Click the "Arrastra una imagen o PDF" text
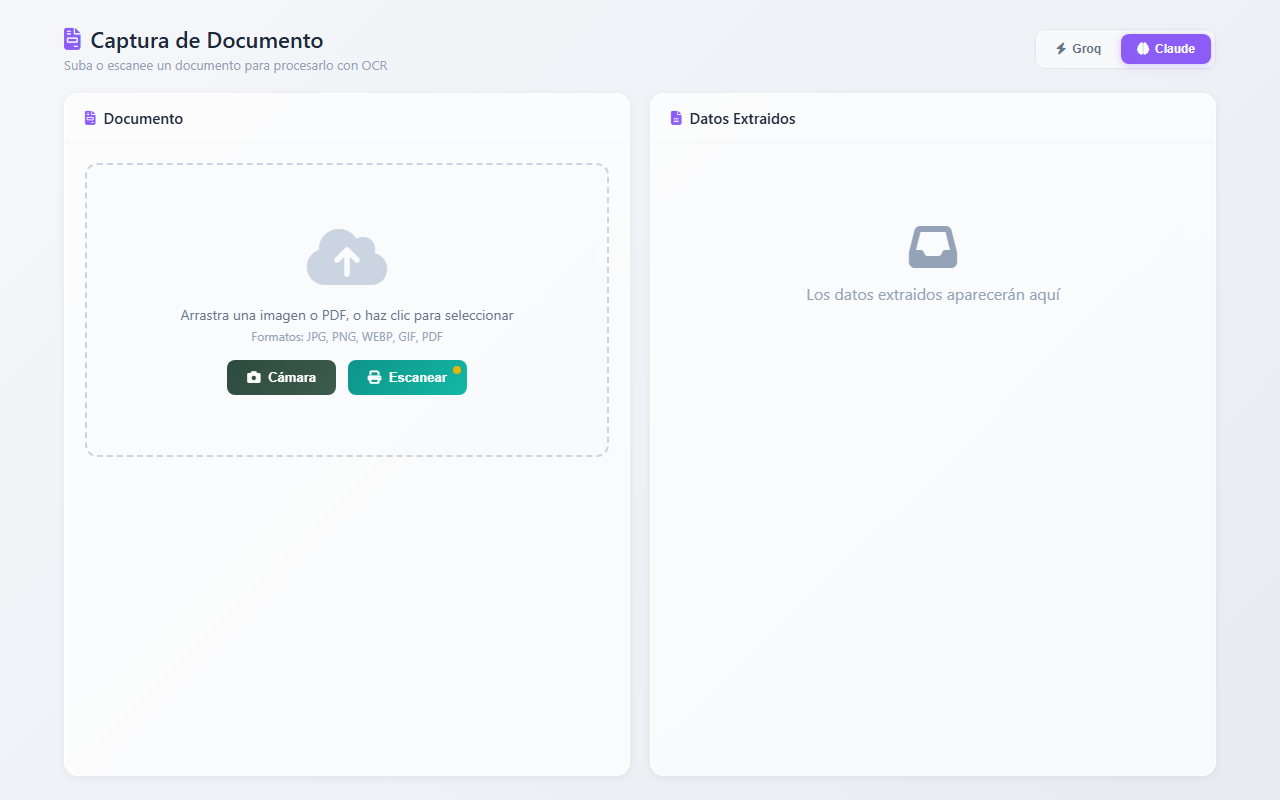This screenshot has width=1280, height=800. pyautogui.click(x=346, y=315)
